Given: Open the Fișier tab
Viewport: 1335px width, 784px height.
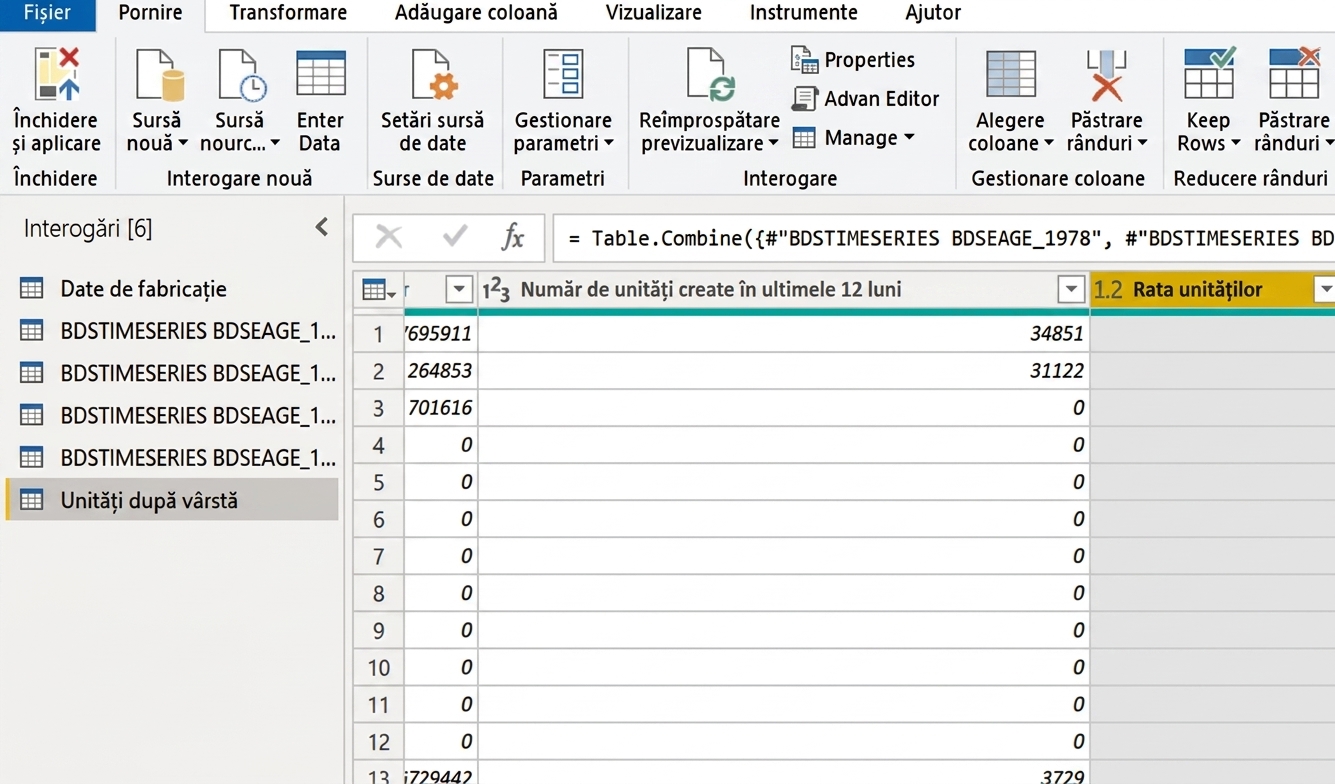Looking at the screenshot, I should 47,13.
